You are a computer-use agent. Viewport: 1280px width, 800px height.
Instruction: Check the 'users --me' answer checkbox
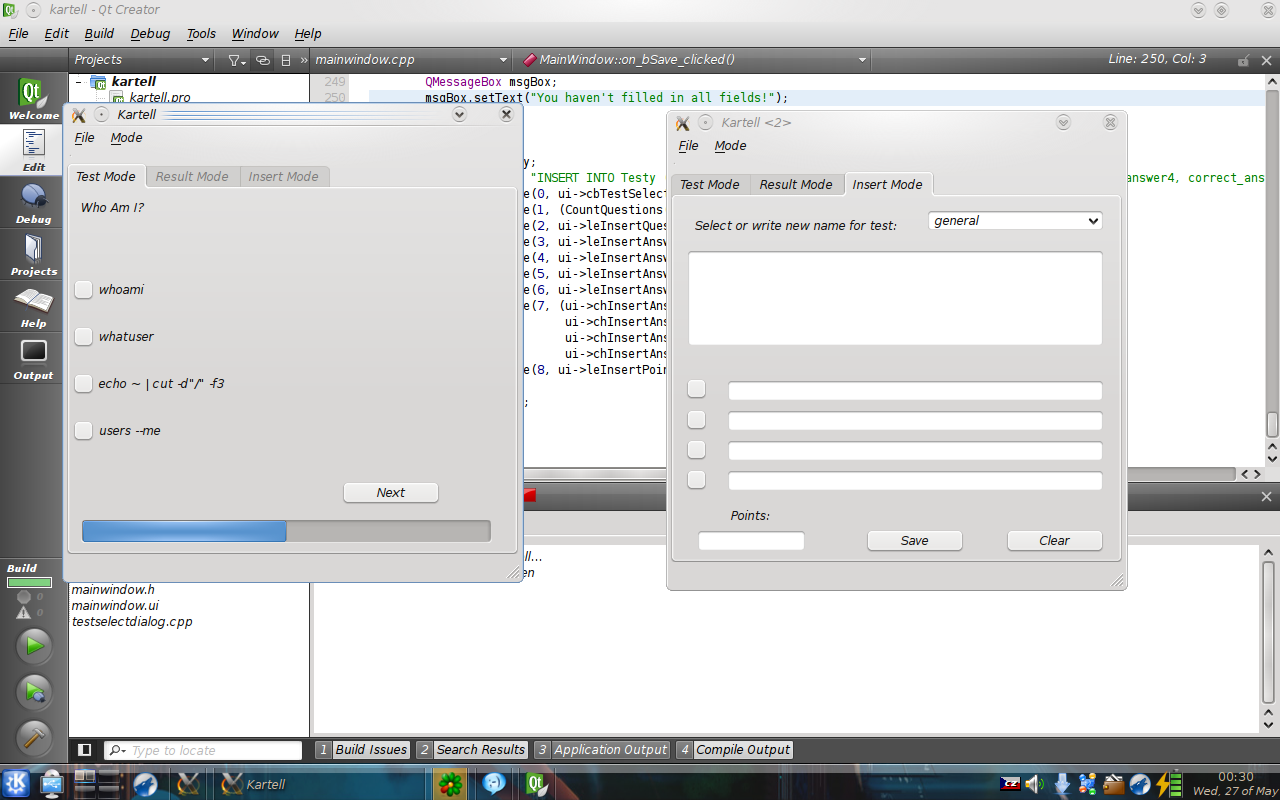click(x=84, y=431)
